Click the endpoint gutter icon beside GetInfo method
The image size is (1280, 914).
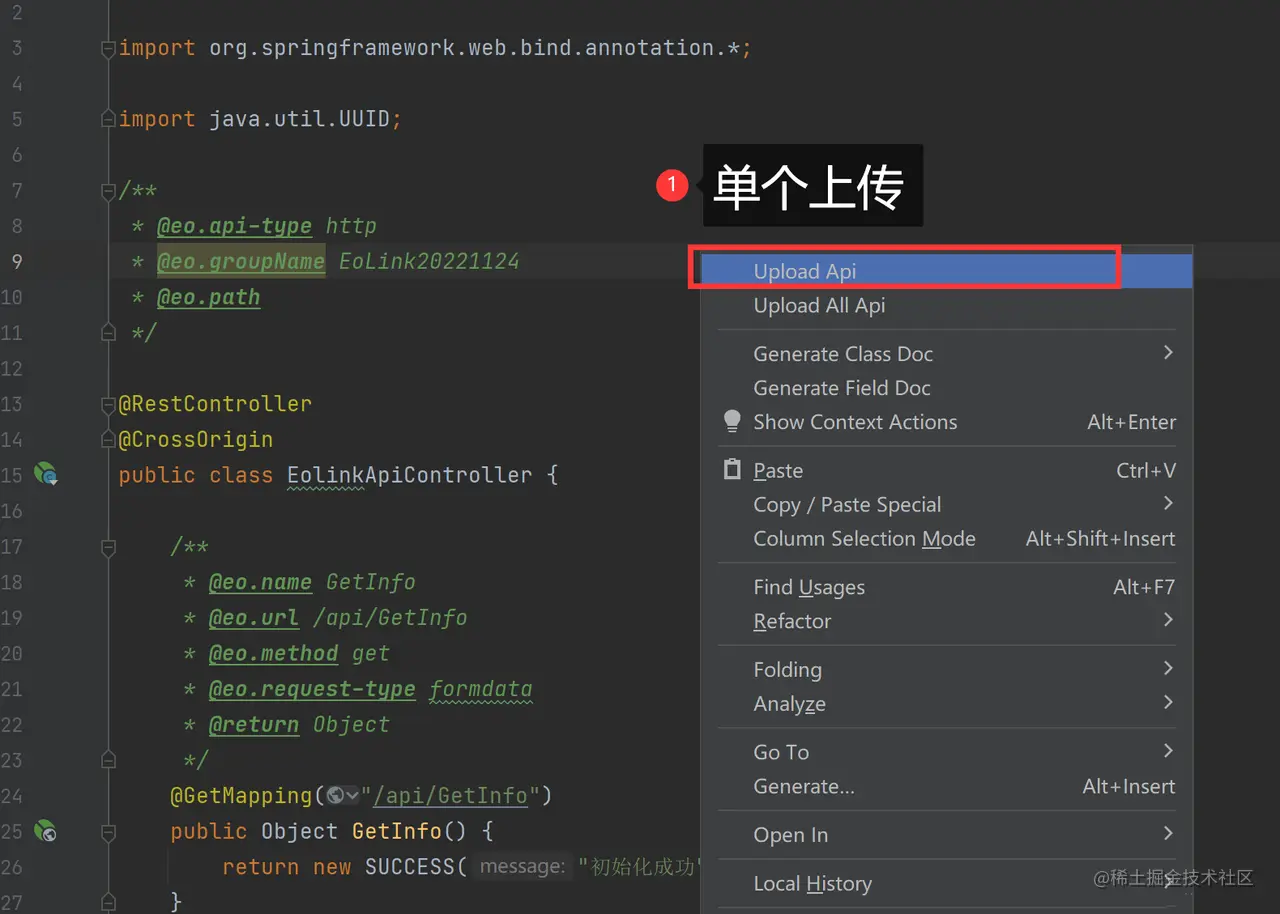coord(45,831)
